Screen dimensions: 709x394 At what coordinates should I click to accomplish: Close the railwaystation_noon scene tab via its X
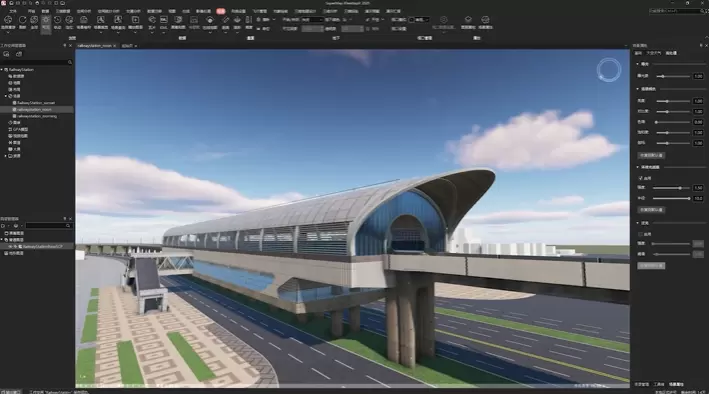click(115, 46)
